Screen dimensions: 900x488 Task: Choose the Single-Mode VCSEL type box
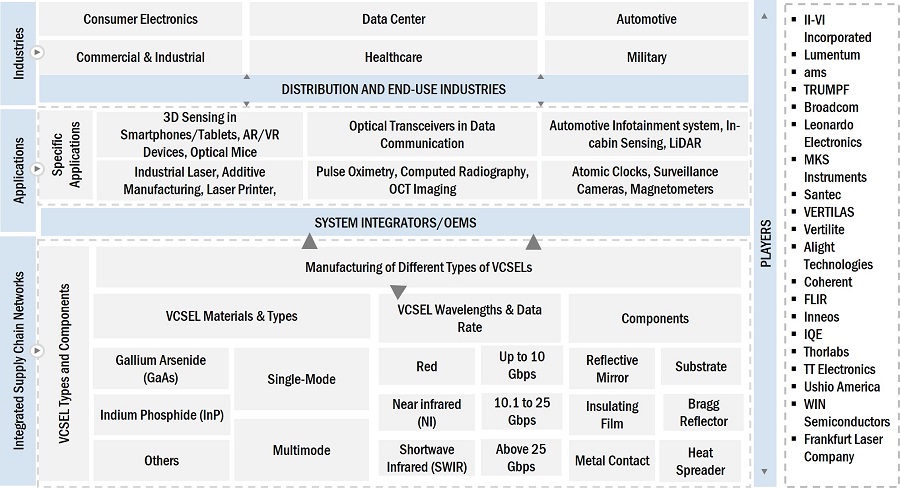click(302, 379)
